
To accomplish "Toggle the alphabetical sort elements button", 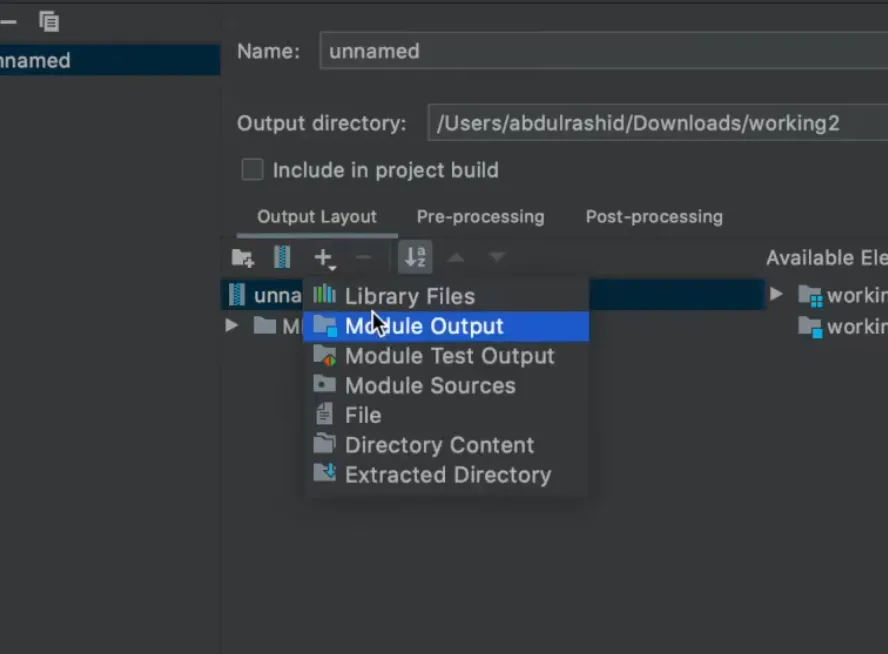I will pyautogui.click(x=415, y=257).
